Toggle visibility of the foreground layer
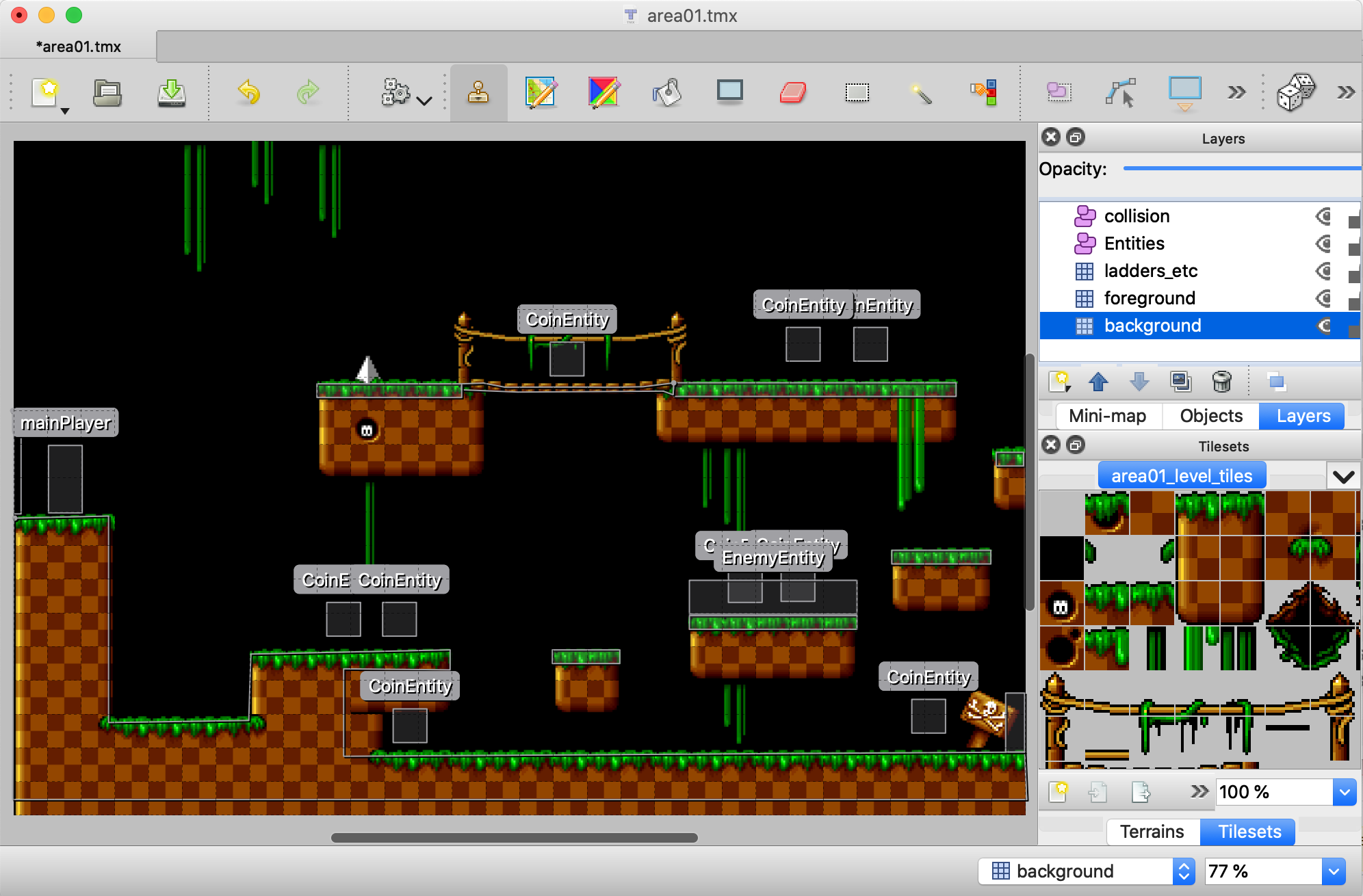The image size is (1363, 896). pyautogui.click(x=1324, y=298)
